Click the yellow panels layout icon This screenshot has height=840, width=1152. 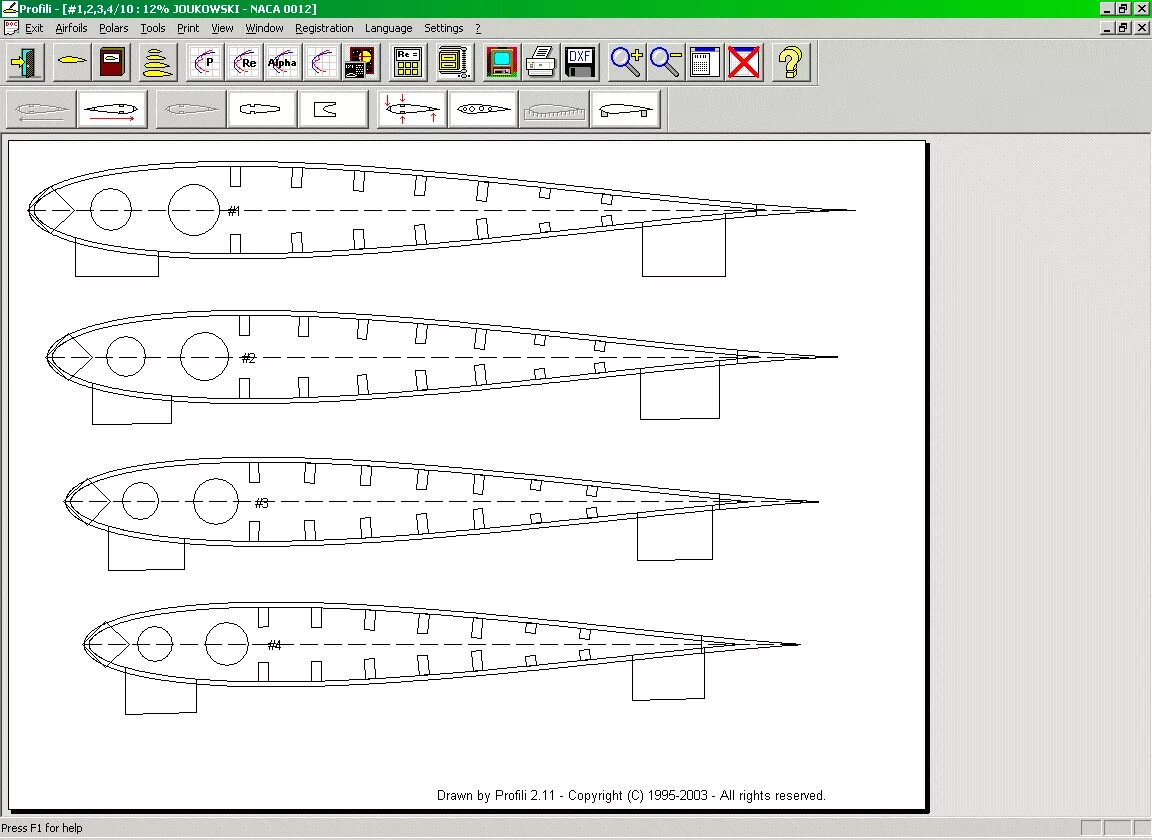[x=454, y=62]
